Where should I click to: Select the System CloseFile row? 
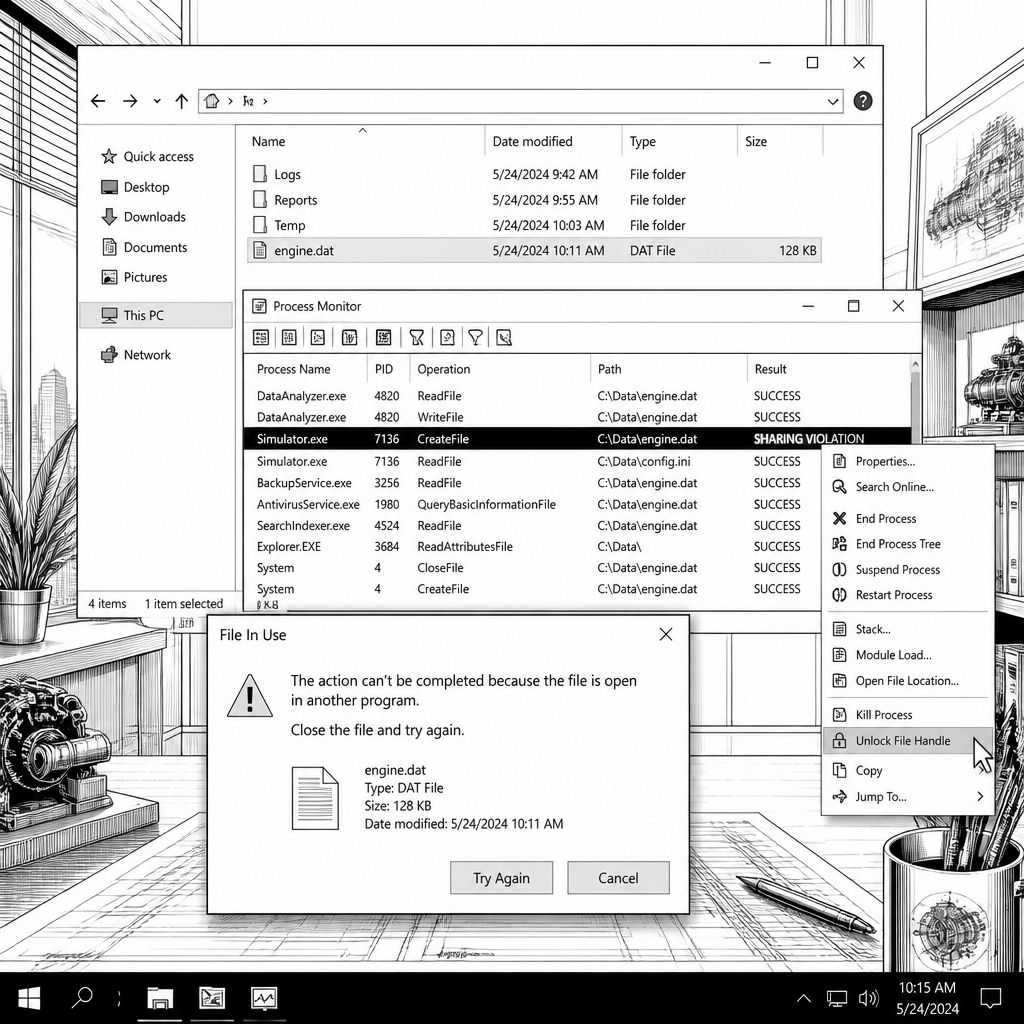tap(532, 568)
